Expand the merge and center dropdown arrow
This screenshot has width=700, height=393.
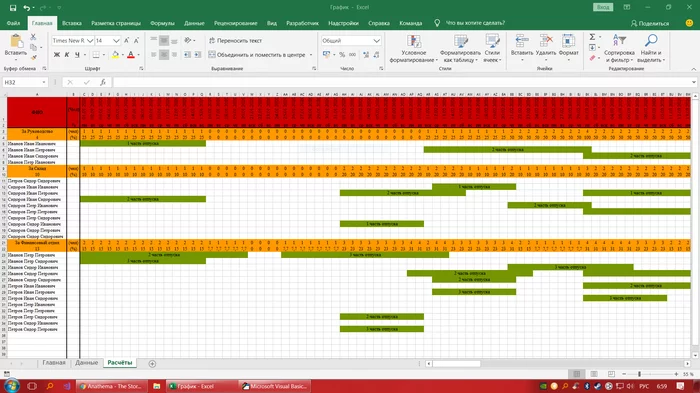point(311,55)
